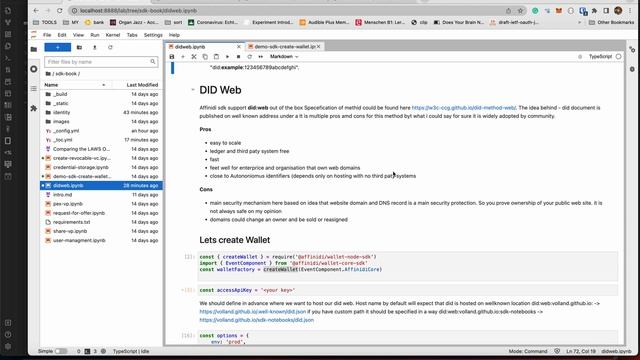Screen dimensions: 640x360
Task: Toggle the Simple interface mode switch
Action: (x=61, y=351)
